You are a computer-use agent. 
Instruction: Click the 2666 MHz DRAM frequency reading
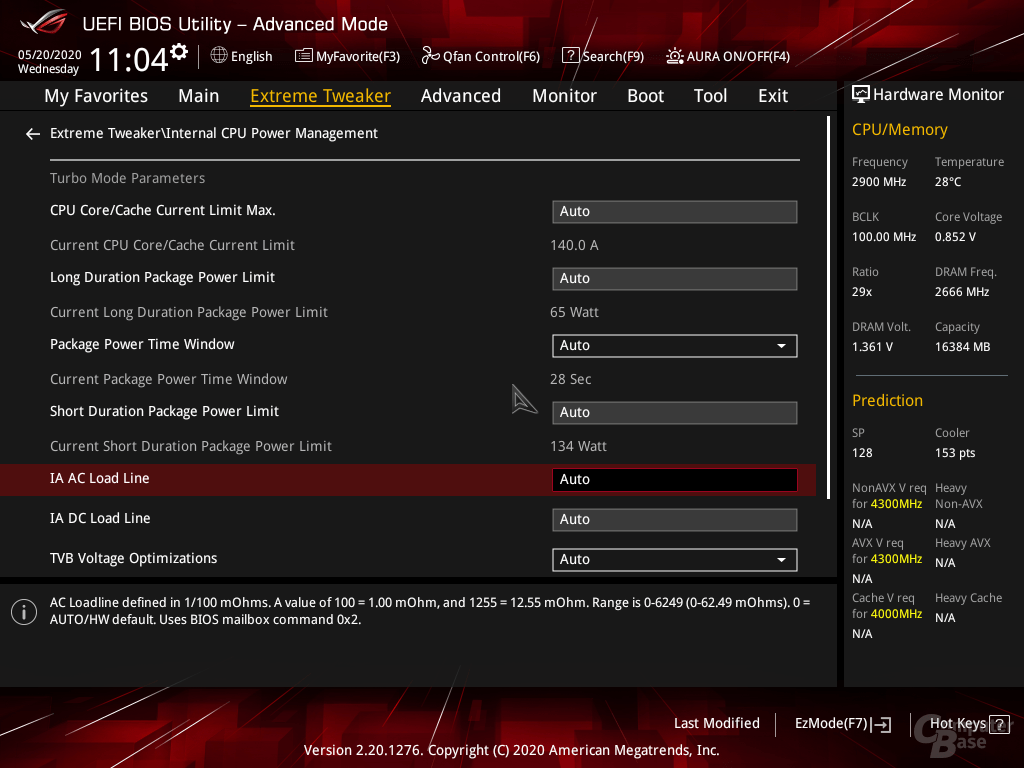[x=961, y=292]
